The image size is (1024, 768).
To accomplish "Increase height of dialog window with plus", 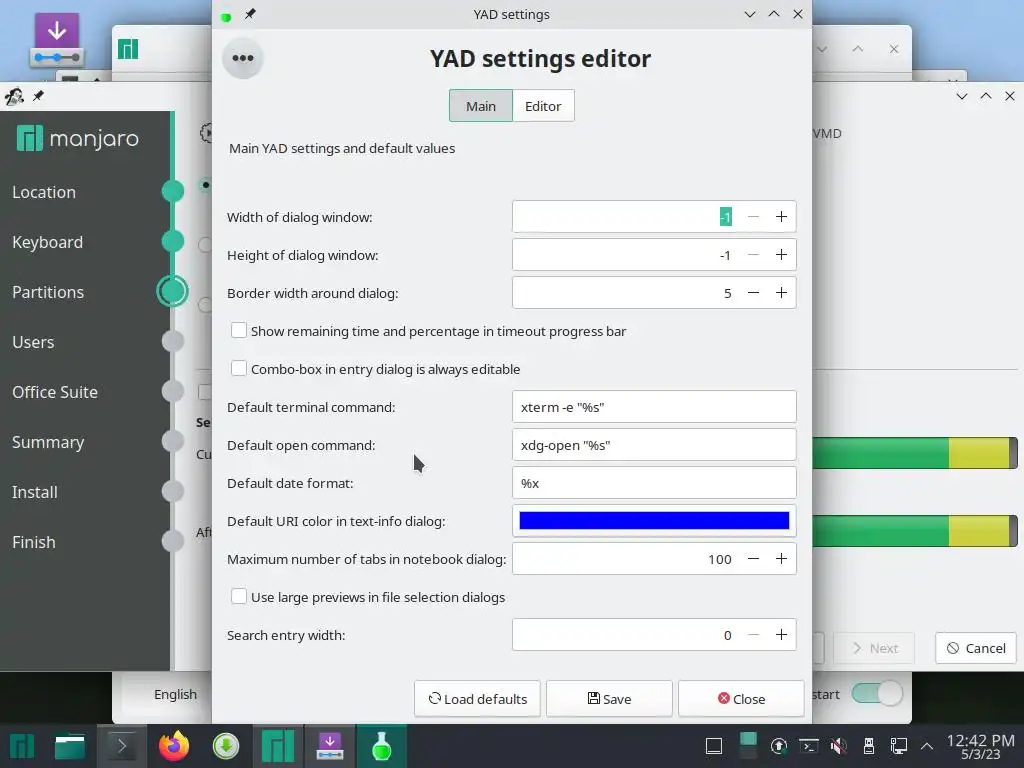I will coord(781,255).
